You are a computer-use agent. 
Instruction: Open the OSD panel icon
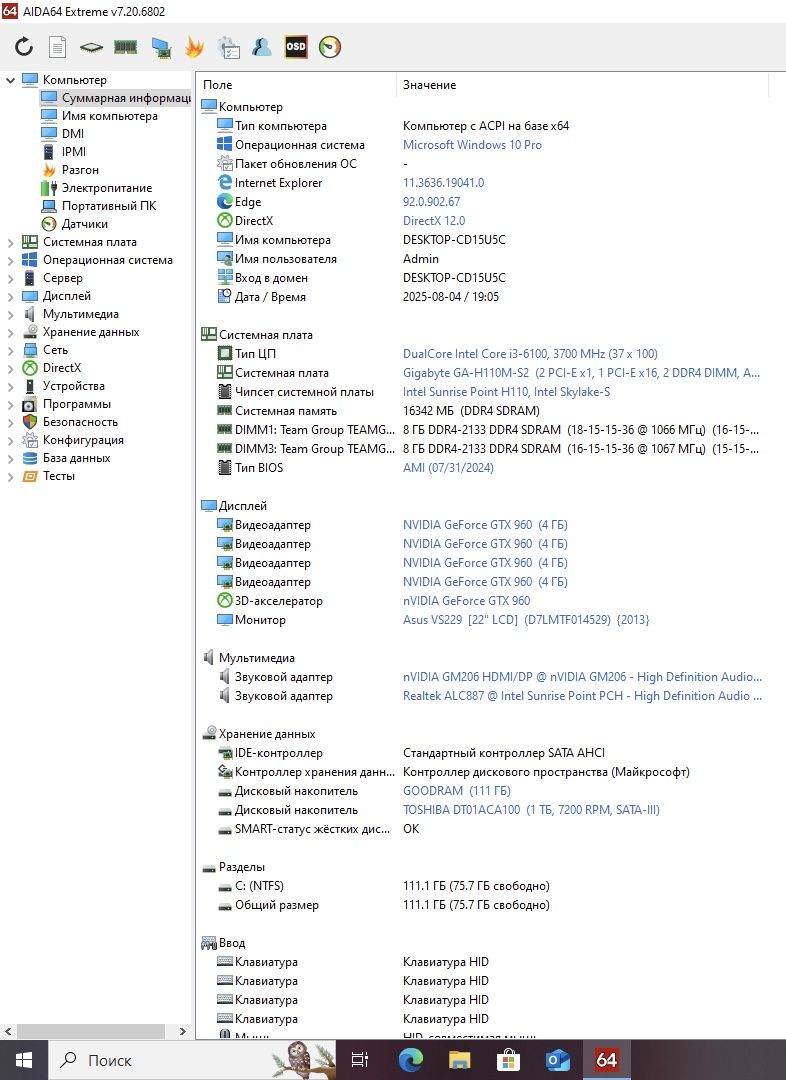(296, 47)
